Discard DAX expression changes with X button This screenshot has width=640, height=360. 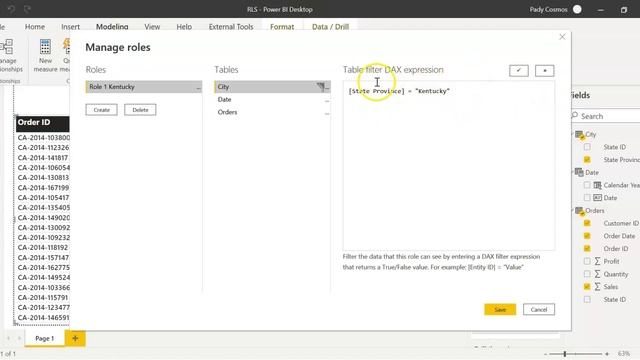pyautogui.click(x=544, y=70)
